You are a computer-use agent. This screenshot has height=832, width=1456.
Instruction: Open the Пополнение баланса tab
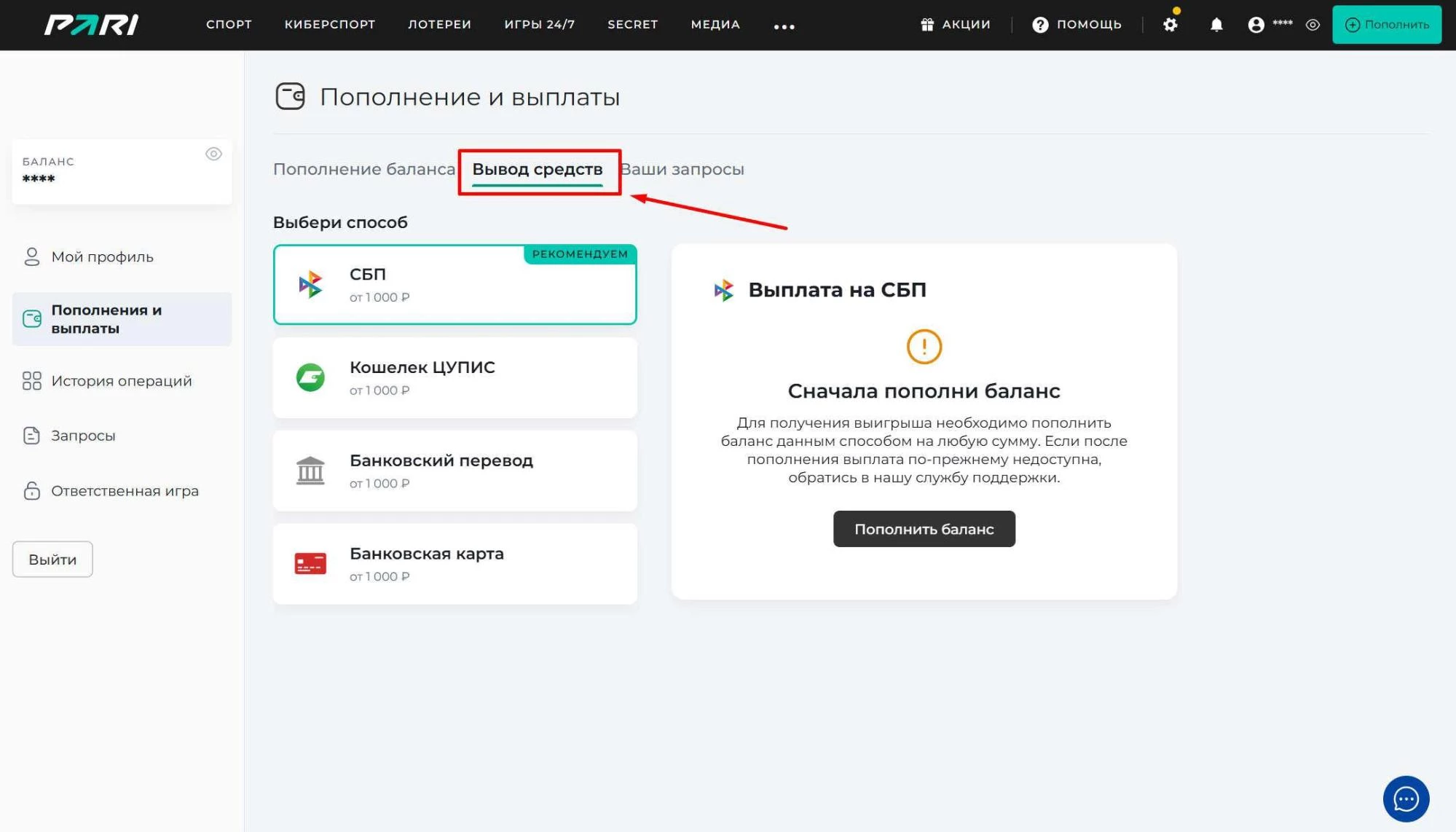click(x=362, y=168)
